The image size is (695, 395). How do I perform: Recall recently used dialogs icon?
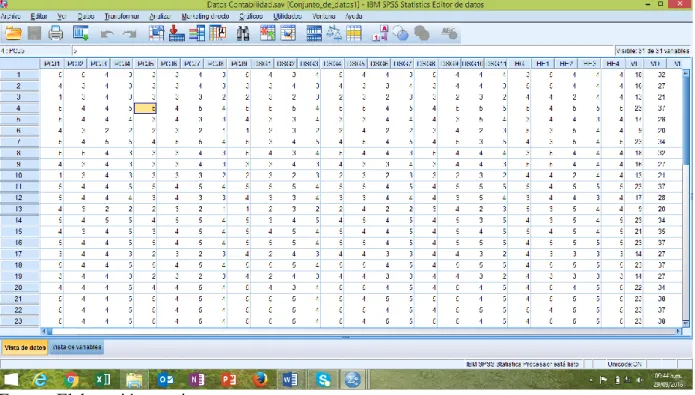tap(81, 33)
